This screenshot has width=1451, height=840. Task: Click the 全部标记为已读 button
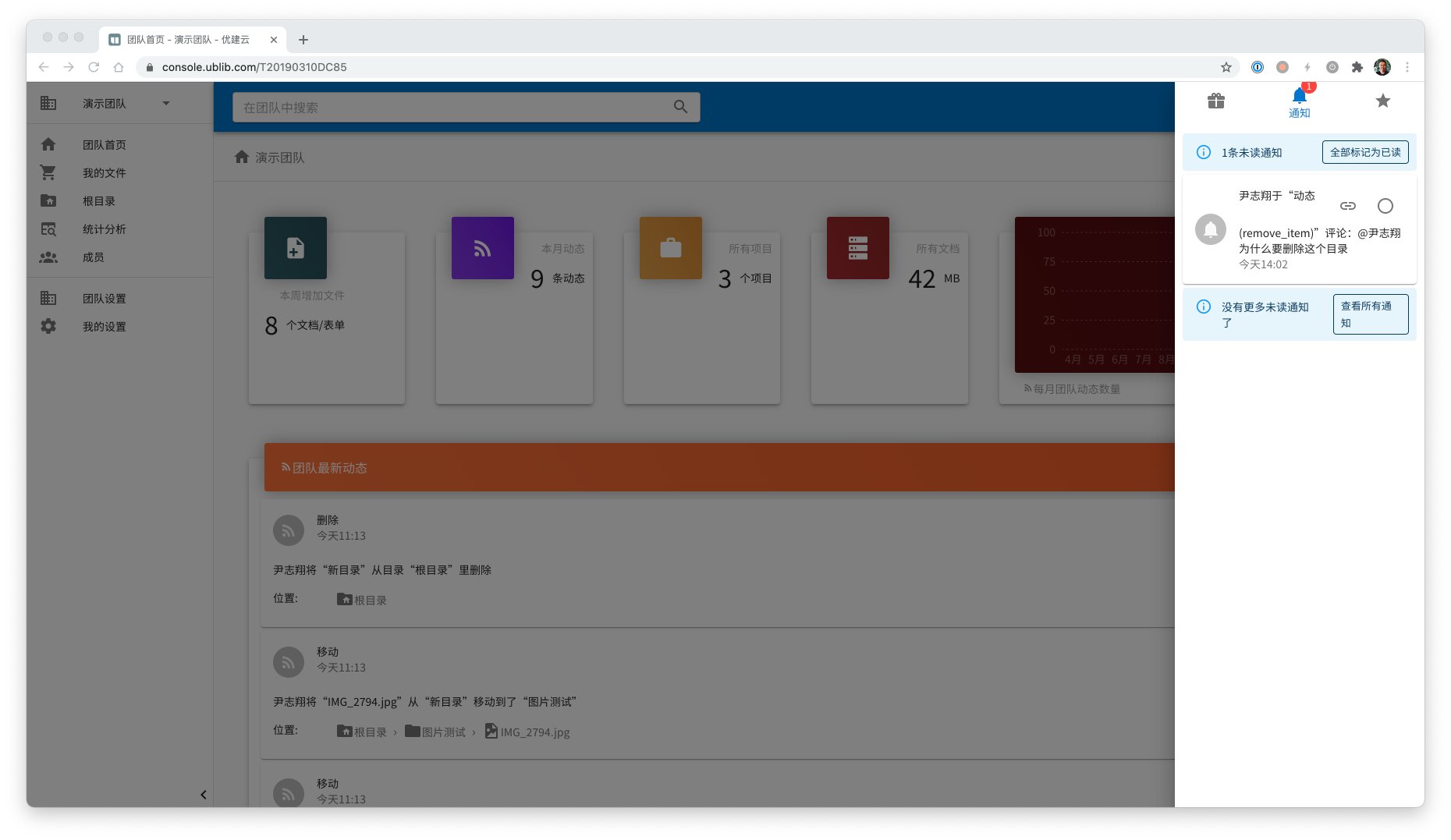(1364, 152)
